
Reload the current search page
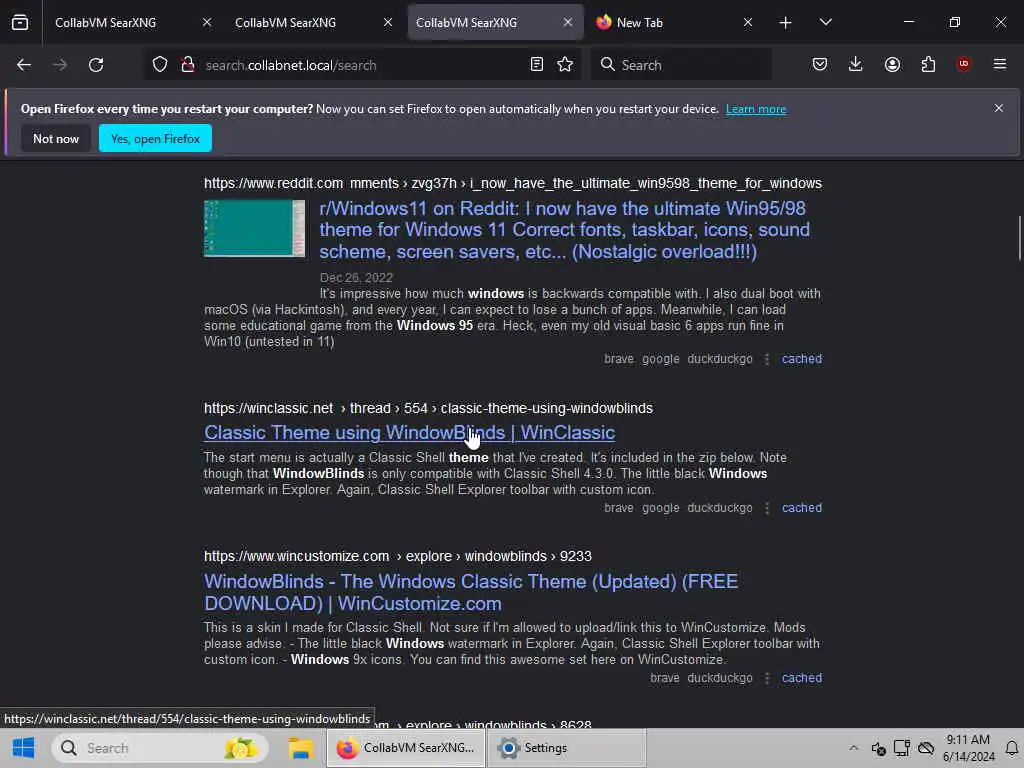pyautogui.click(x=96, y=65)
